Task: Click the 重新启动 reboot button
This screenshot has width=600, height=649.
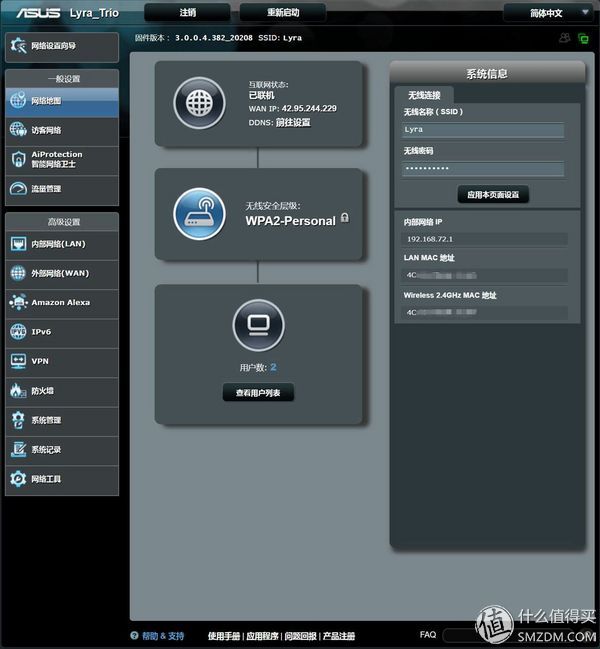Action: click(283, 12)
